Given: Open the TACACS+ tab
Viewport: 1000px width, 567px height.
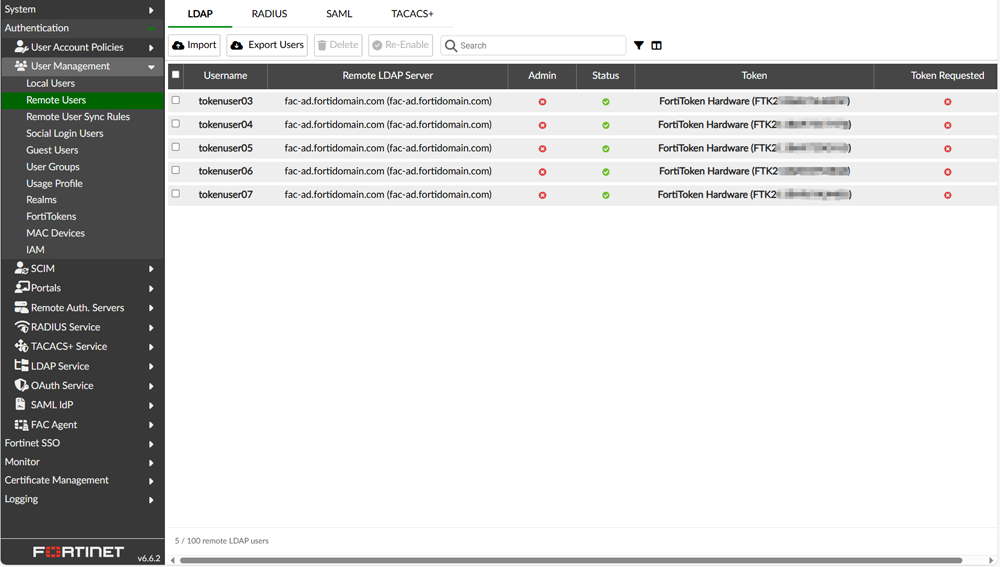Looking at the screenshot, I should click(x=412, y=14).
